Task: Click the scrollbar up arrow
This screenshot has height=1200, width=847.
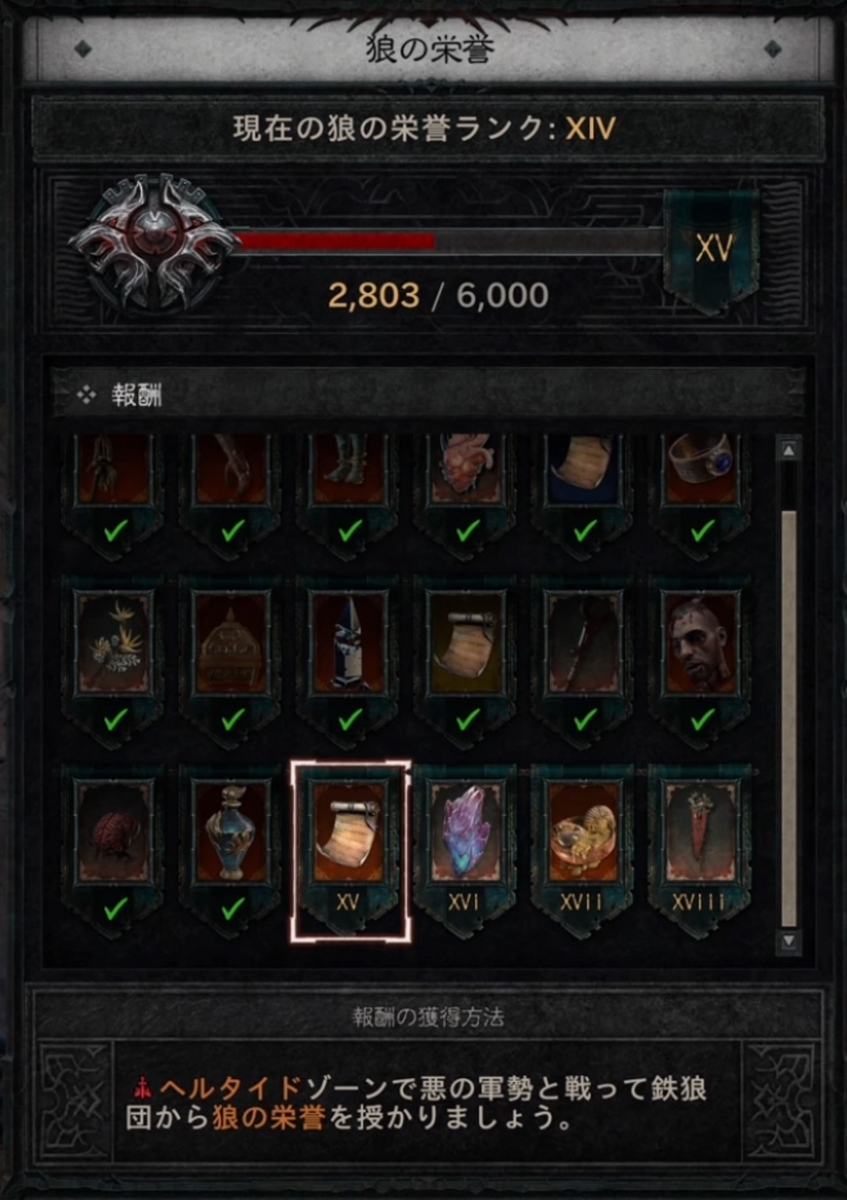Action: [x=789, y=451]
